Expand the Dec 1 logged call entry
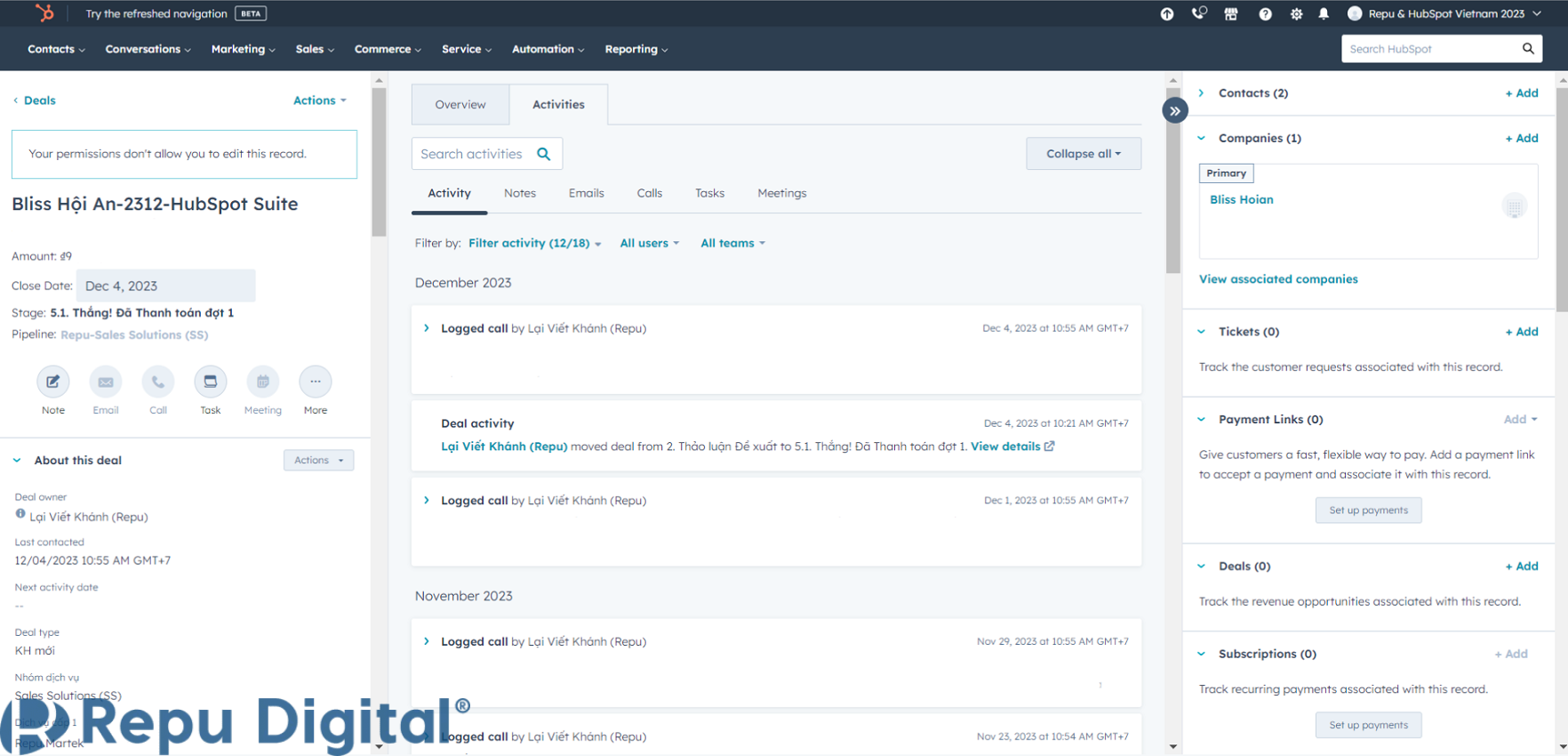 427,500
